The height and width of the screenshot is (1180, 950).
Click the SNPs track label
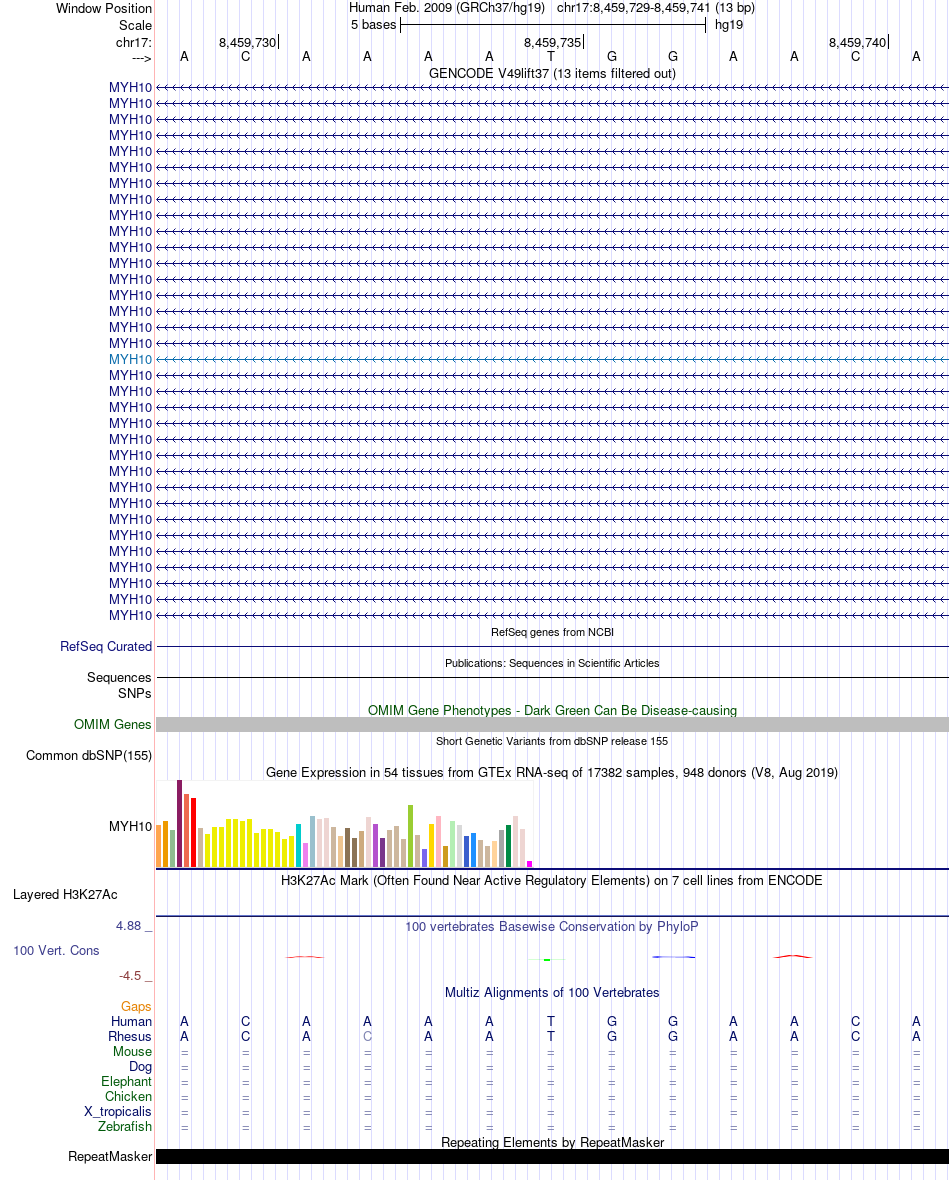(x=135, y=693)
